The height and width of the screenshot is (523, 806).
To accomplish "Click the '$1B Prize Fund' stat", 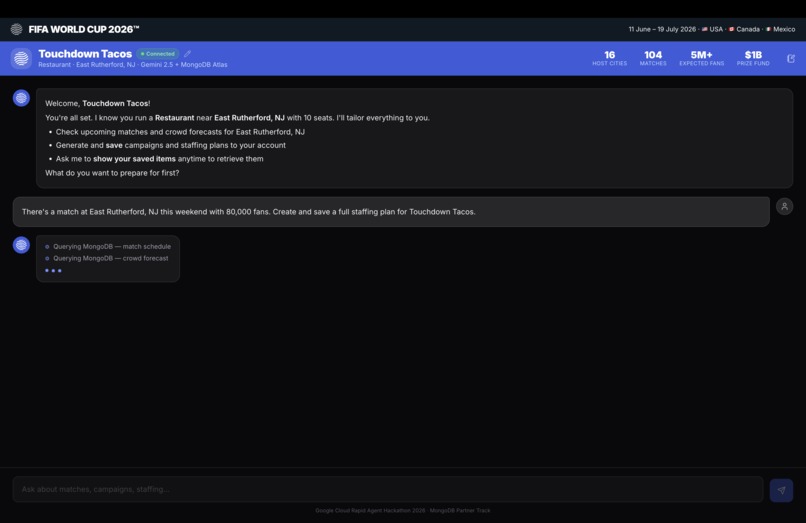I will [x=753, y=58].
